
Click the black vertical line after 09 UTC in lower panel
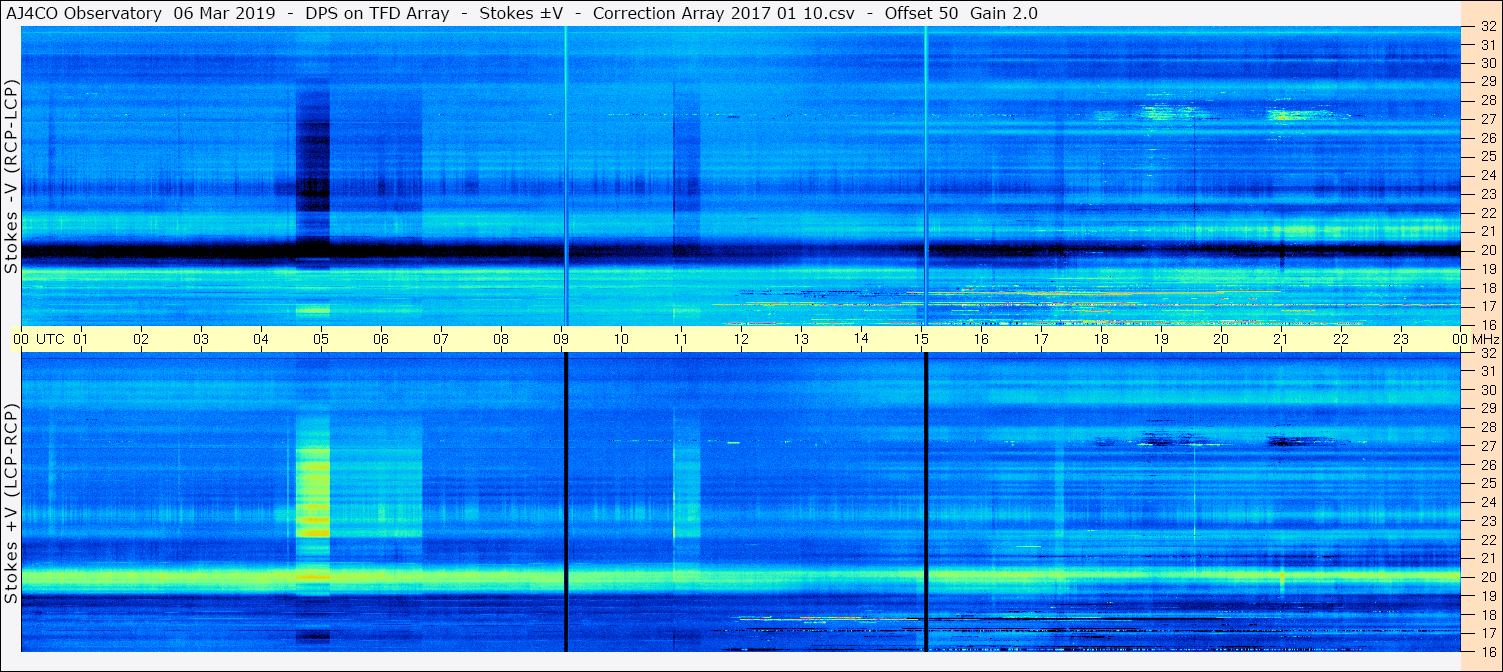(x=566, y=502)
